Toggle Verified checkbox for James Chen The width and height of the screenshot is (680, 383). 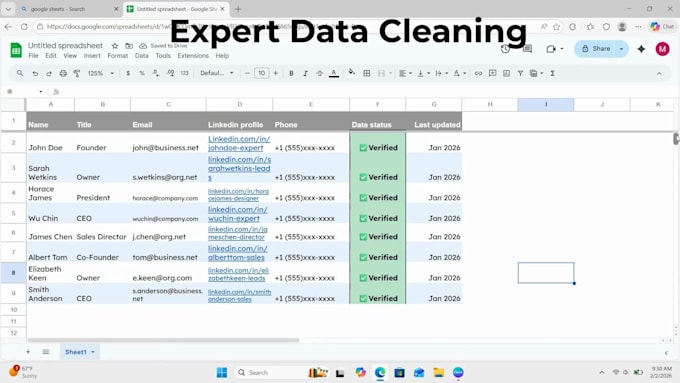click(363, 237)
